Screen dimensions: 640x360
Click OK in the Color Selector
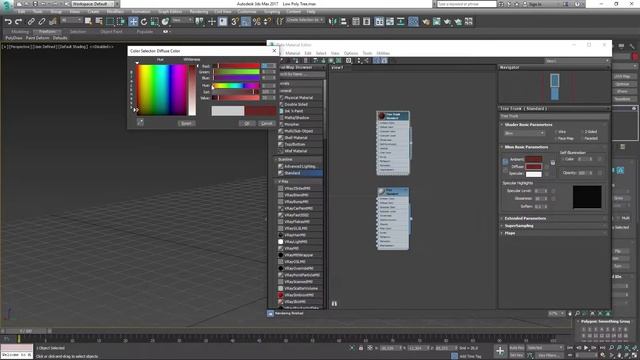[x=247, y=123]
